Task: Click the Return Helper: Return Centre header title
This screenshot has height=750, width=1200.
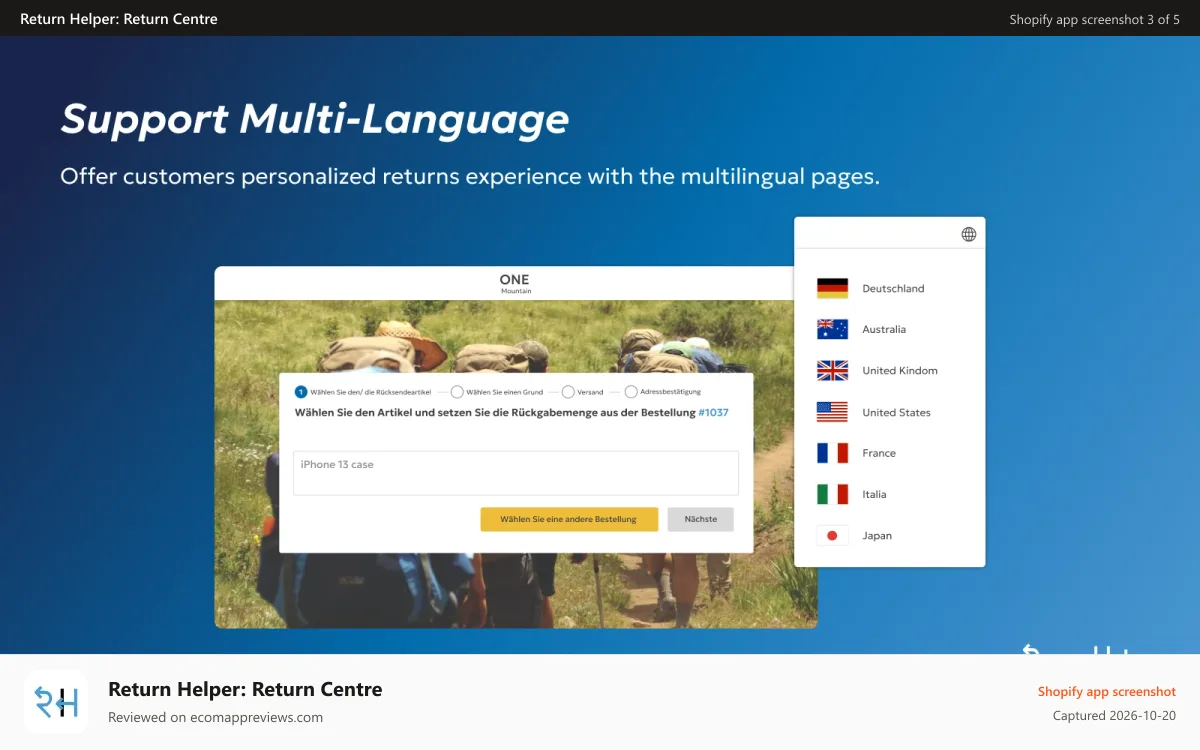Action: [119, 19]
